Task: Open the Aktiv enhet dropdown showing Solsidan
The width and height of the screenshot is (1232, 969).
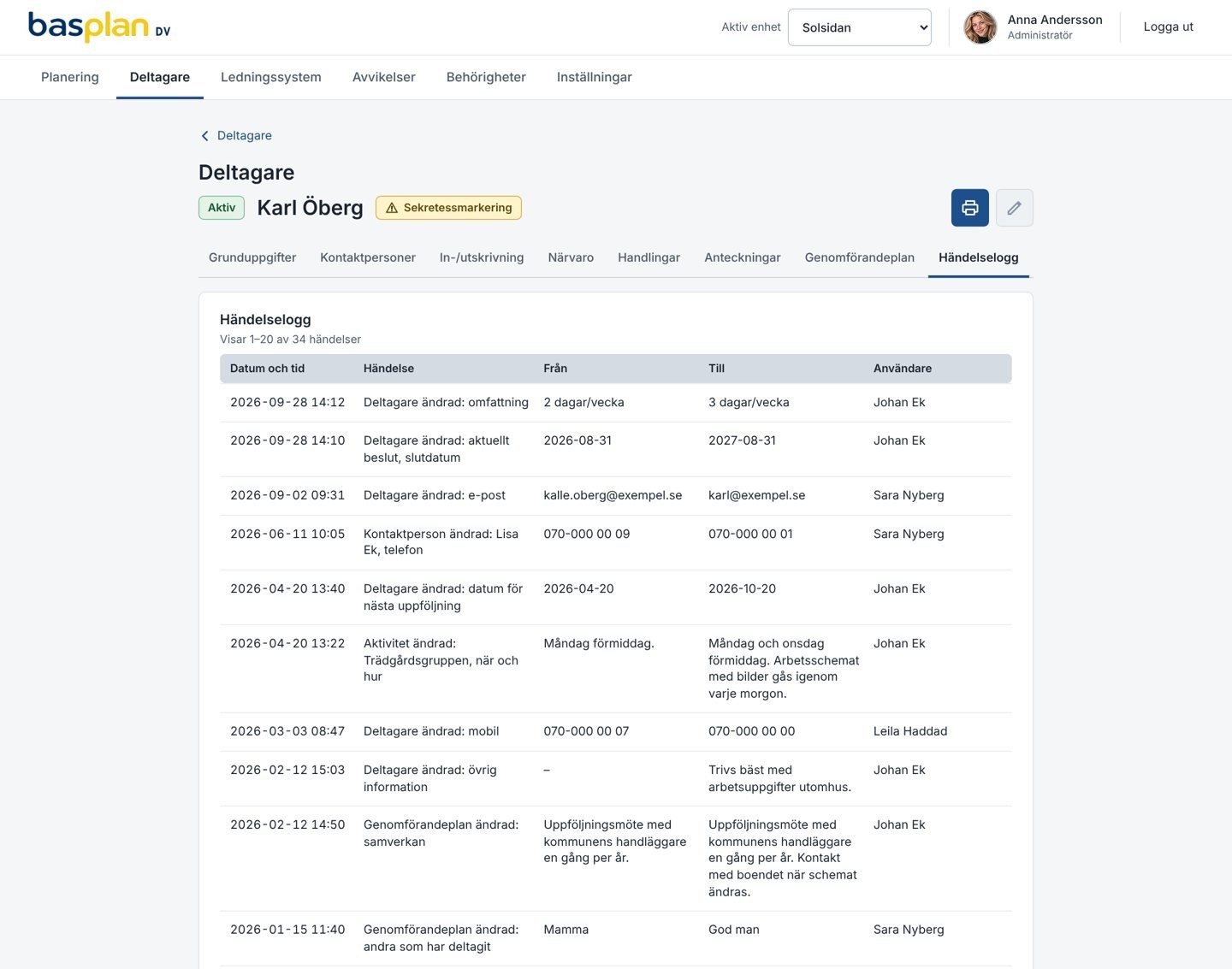Action: pos(860,27)
